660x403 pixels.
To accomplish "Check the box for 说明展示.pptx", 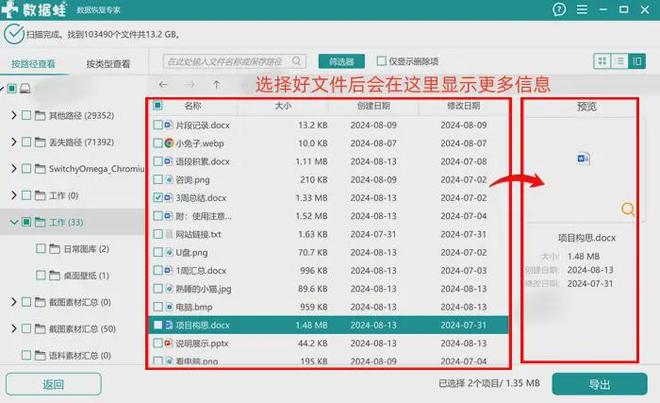I will point(158,343).
